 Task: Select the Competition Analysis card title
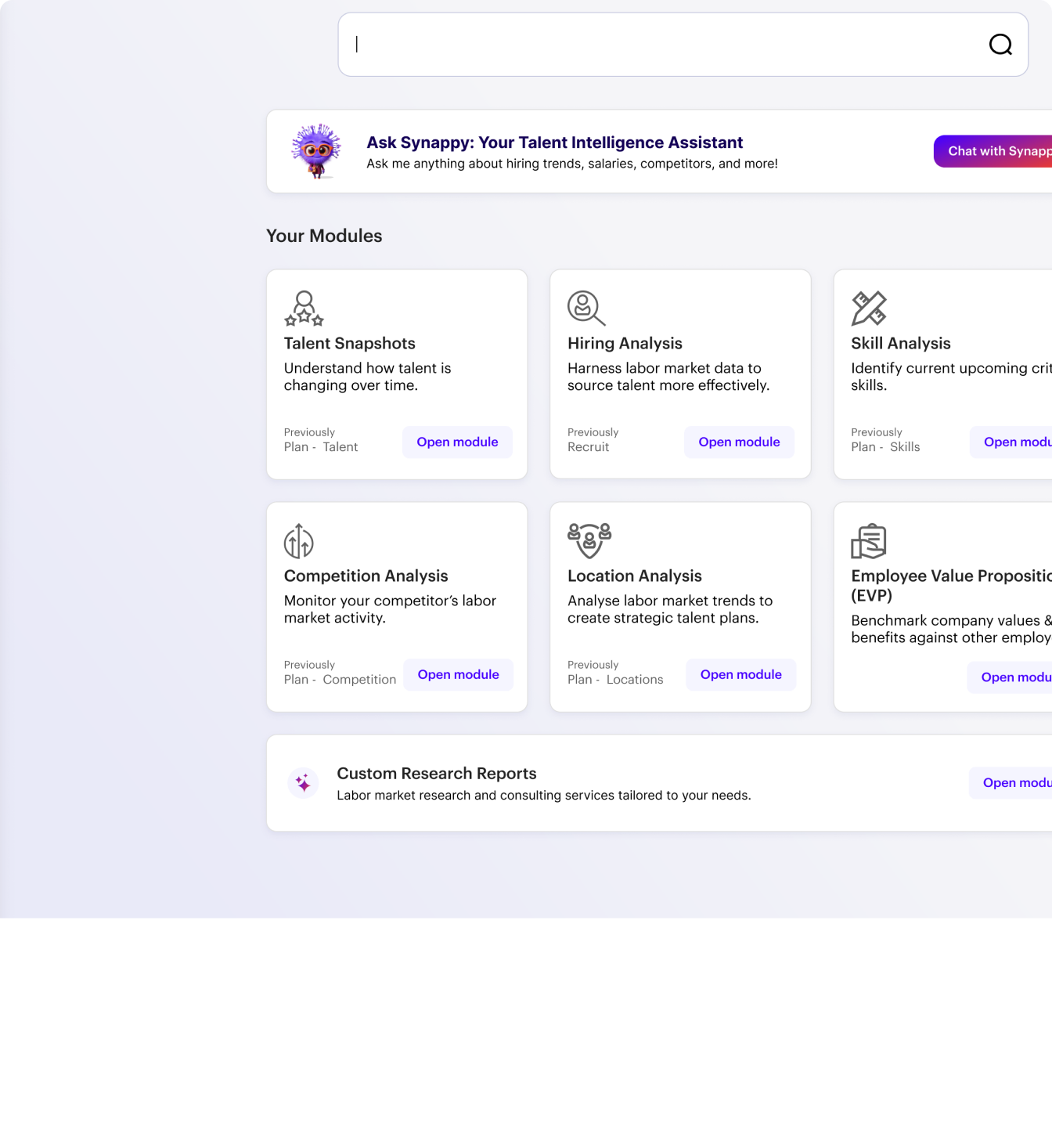(366, 576)
